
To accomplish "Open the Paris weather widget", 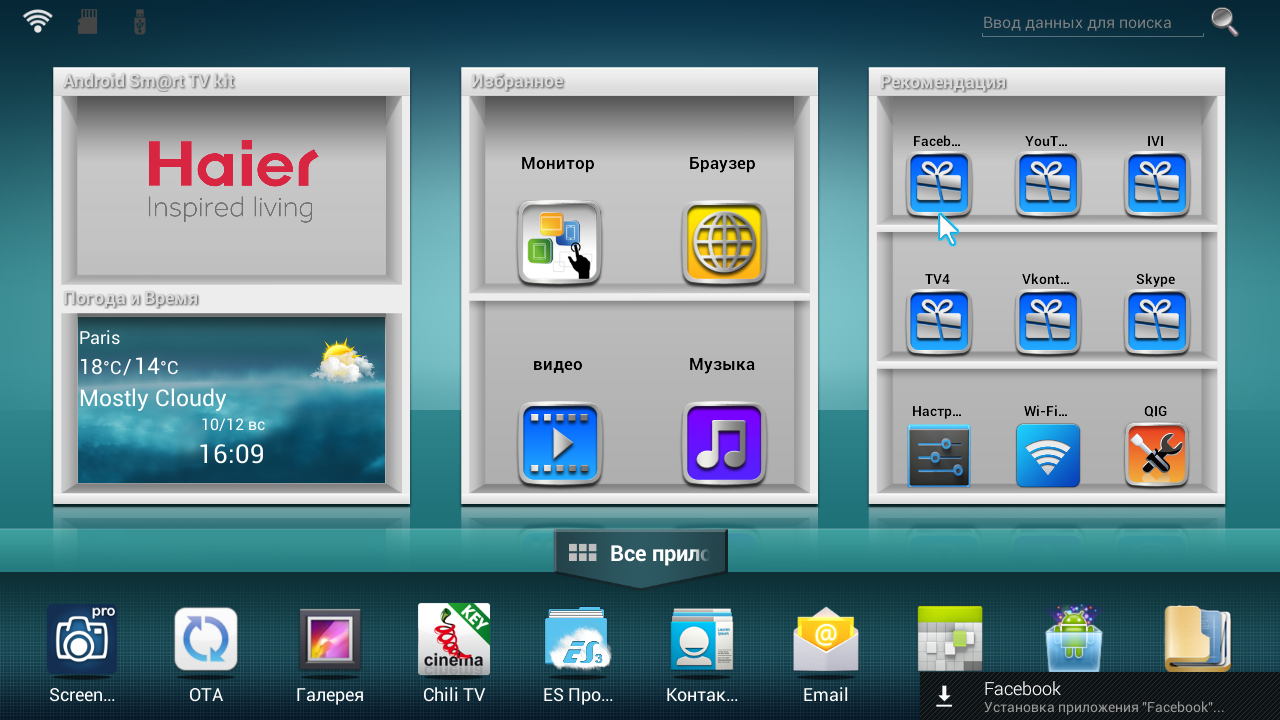I will 231,400.
